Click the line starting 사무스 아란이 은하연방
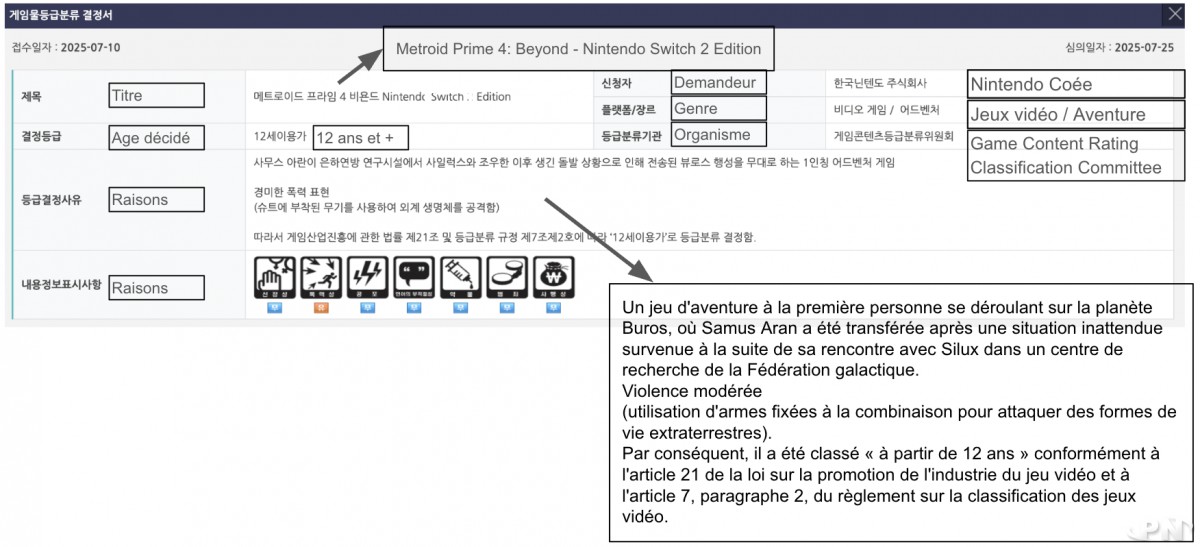 click(x=575, y=162)
